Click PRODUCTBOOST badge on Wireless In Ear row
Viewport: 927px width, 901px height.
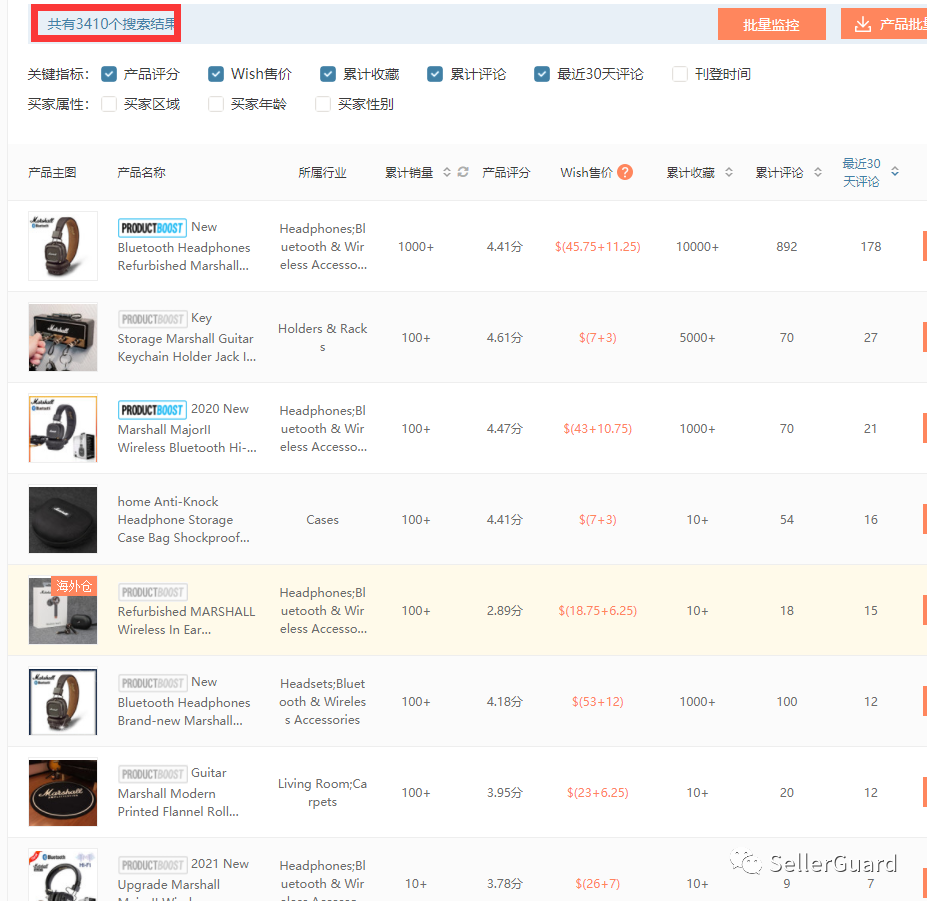click(153, 592)
